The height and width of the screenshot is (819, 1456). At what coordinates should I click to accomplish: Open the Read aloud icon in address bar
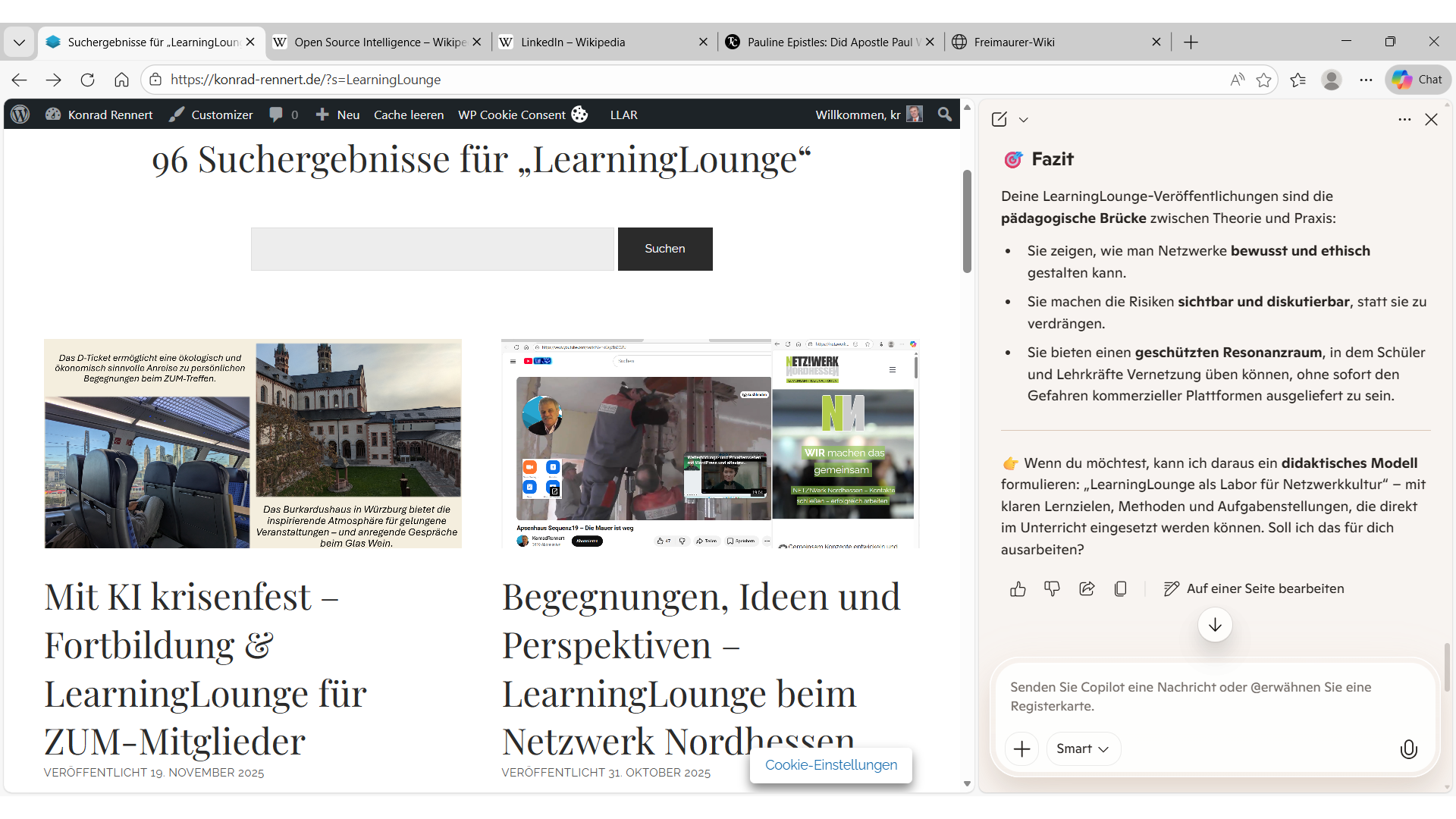point(1237,80)
